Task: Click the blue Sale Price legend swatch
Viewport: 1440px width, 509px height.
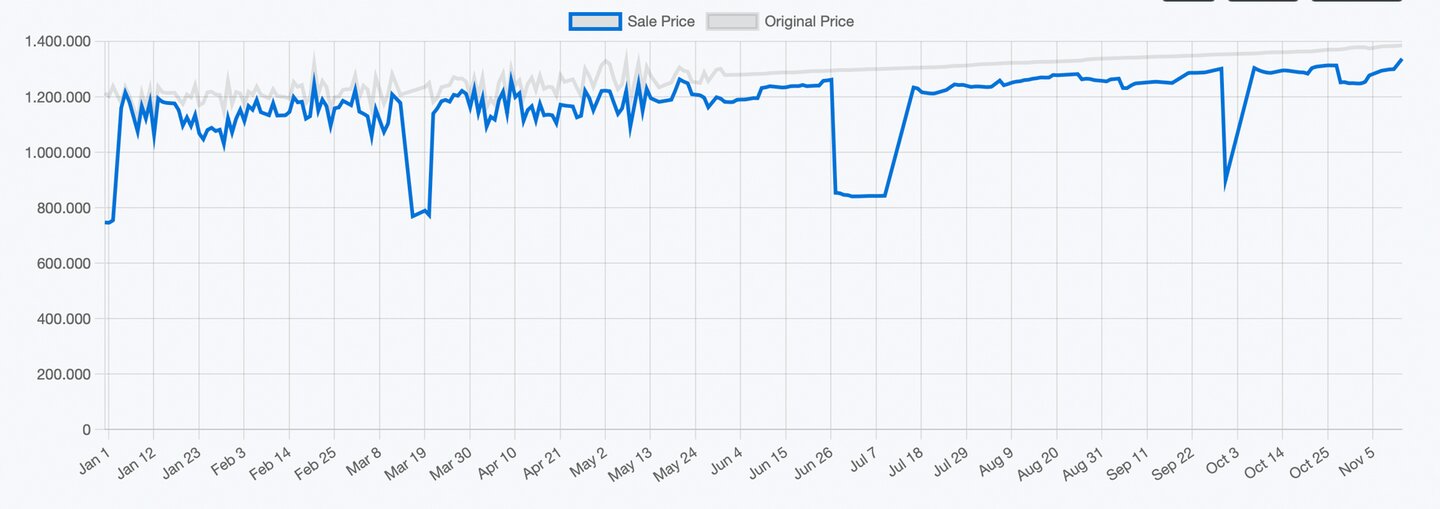Action: coord(595,21)
